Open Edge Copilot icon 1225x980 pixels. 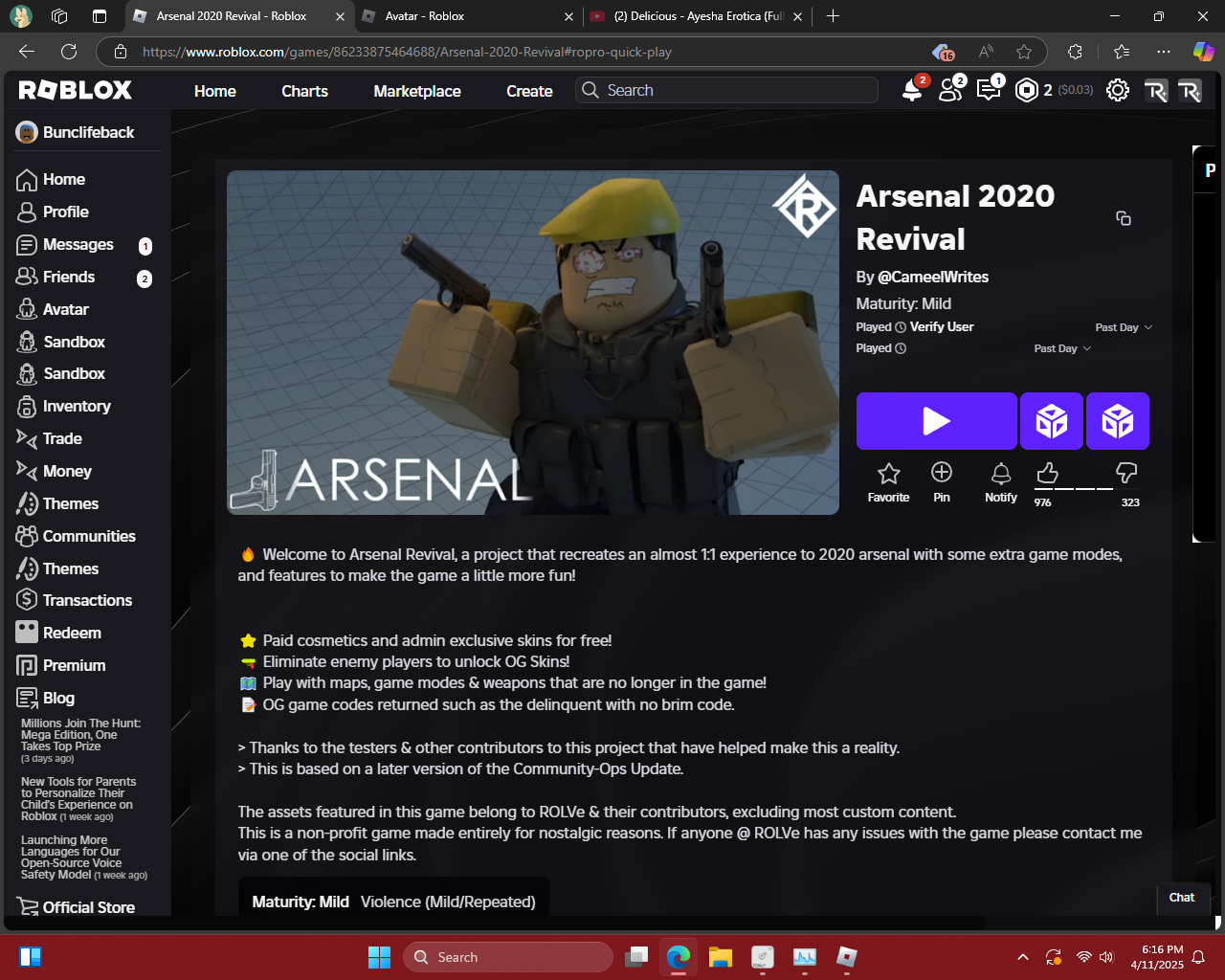[x=1203, y=52]
